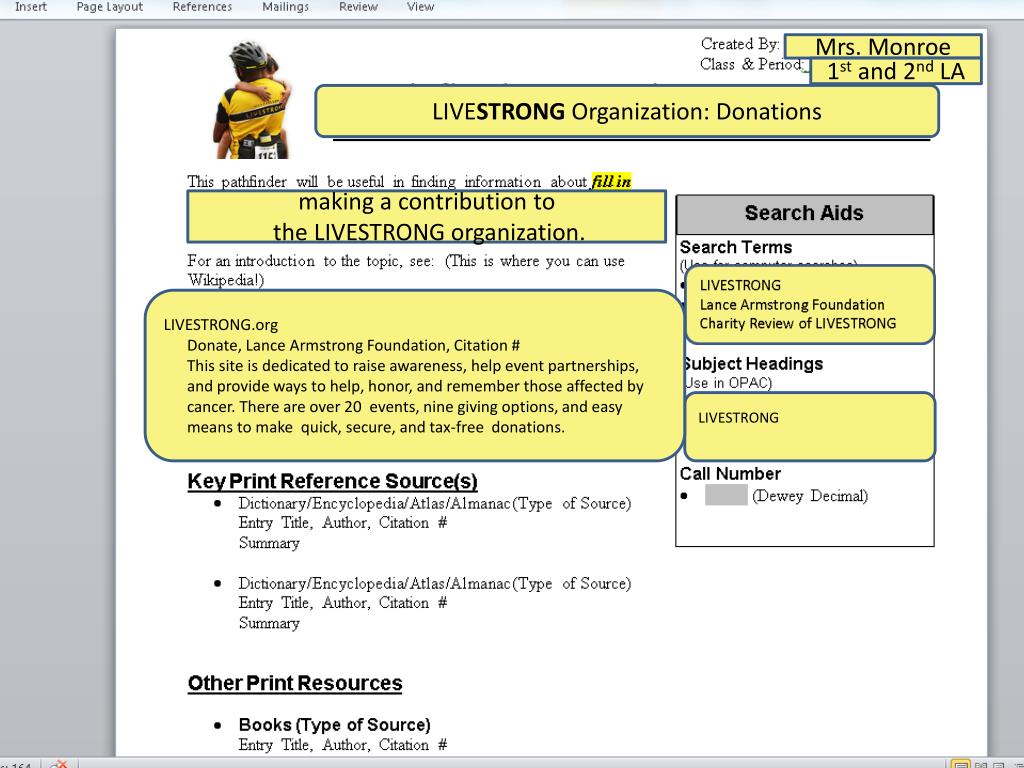1024x768 pixels.
Task: Click the 'Other Print Resources' heading
Action: tap(295, 683)
